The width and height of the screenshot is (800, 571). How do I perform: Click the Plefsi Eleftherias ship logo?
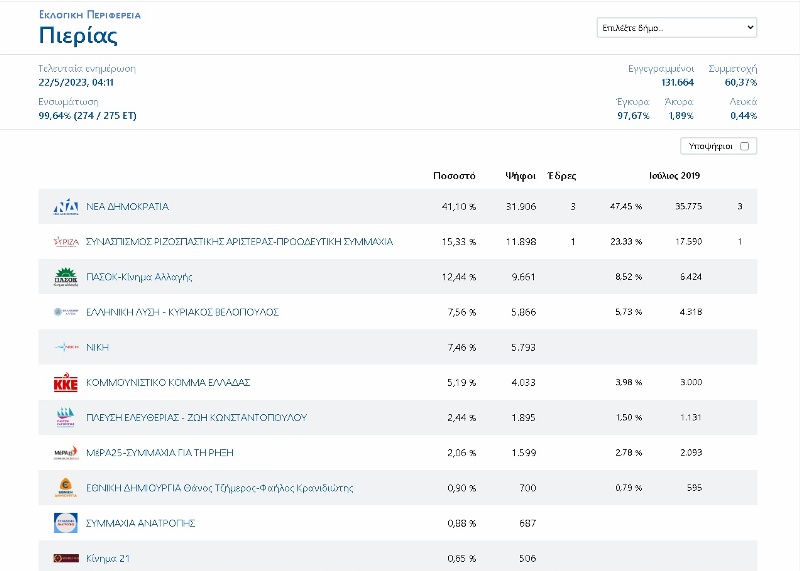[x=66, y=417]
